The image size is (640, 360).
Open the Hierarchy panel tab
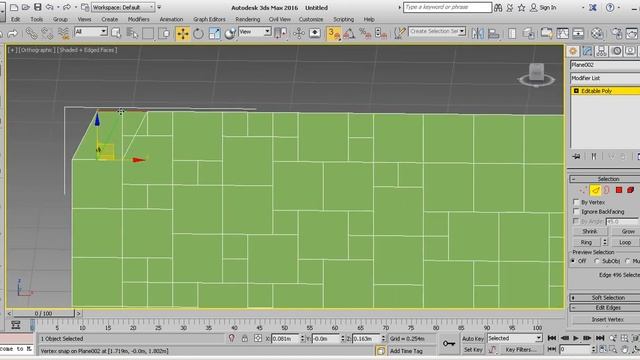602,51
